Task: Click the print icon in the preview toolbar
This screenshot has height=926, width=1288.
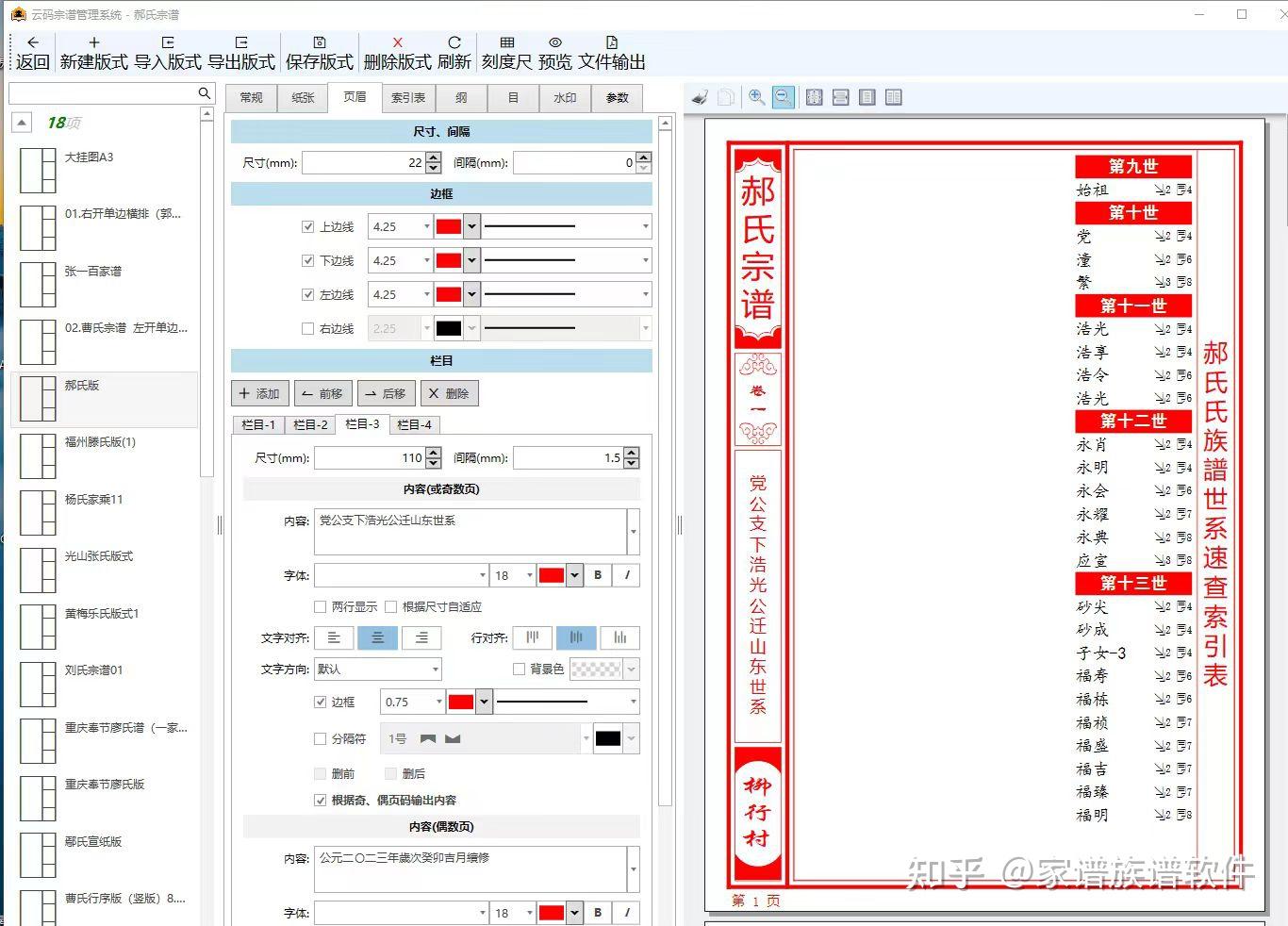Action: pos(700,97)
